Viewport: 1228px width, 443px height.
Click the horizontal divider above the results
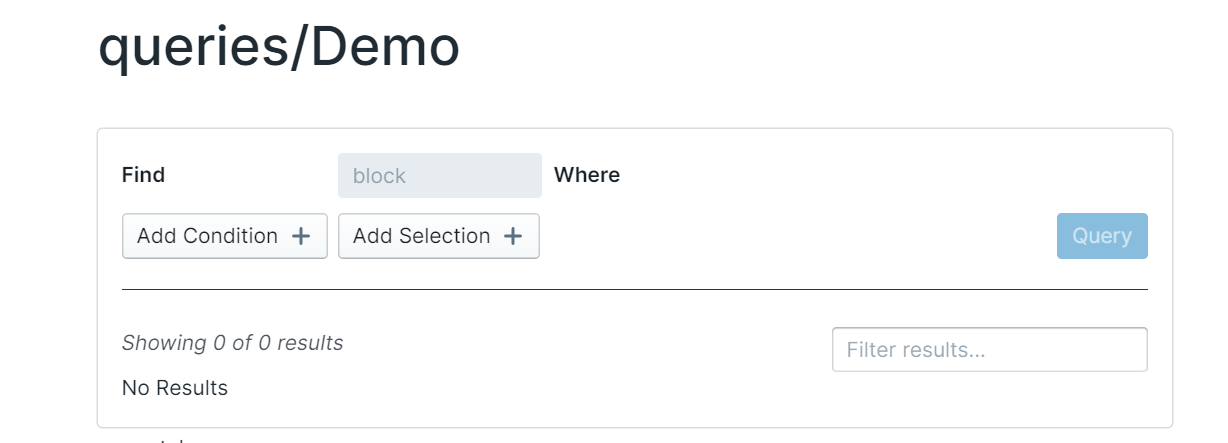pos(634,289)
